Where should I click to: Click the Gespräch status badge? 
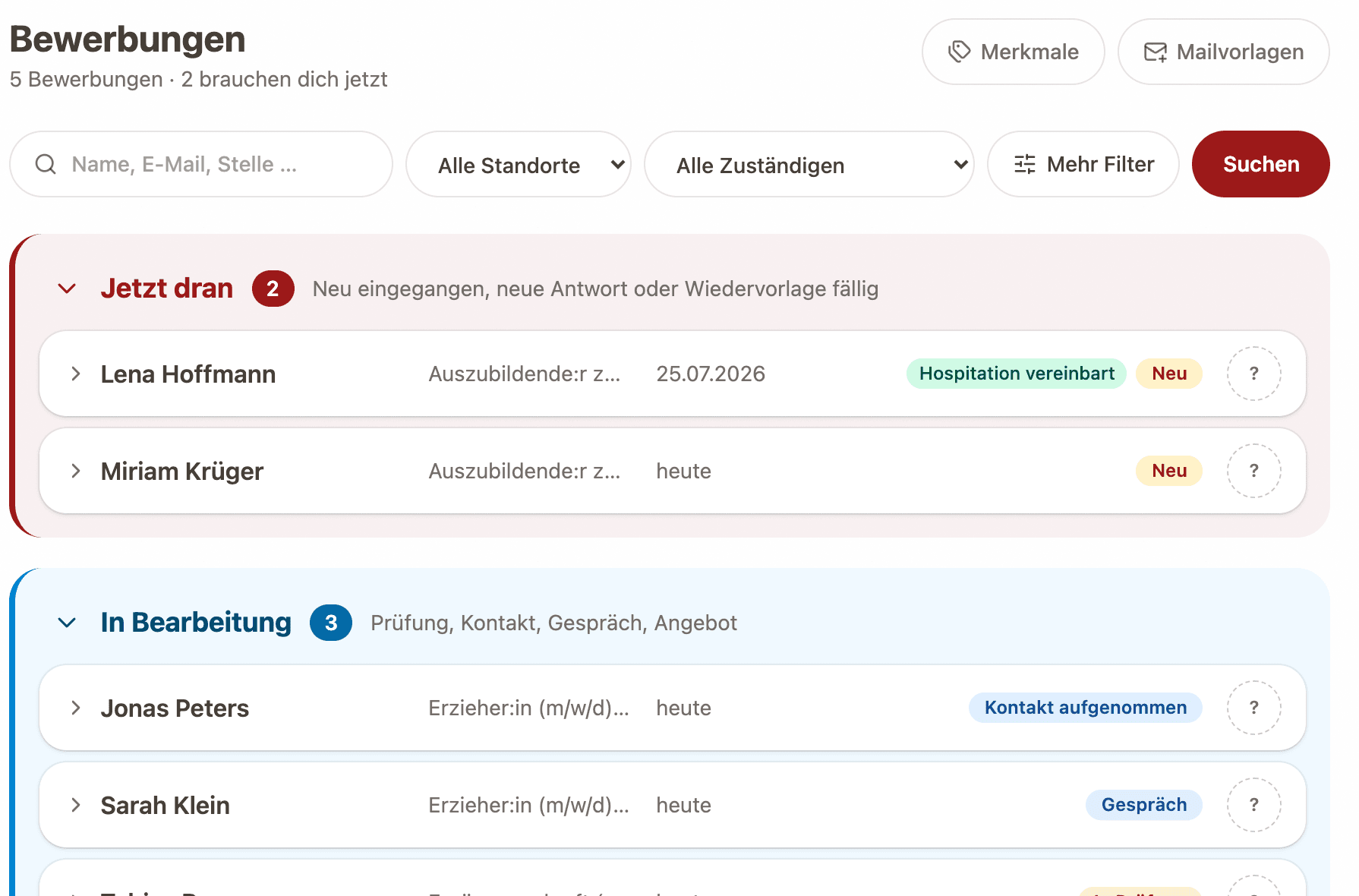[1144, 805]
